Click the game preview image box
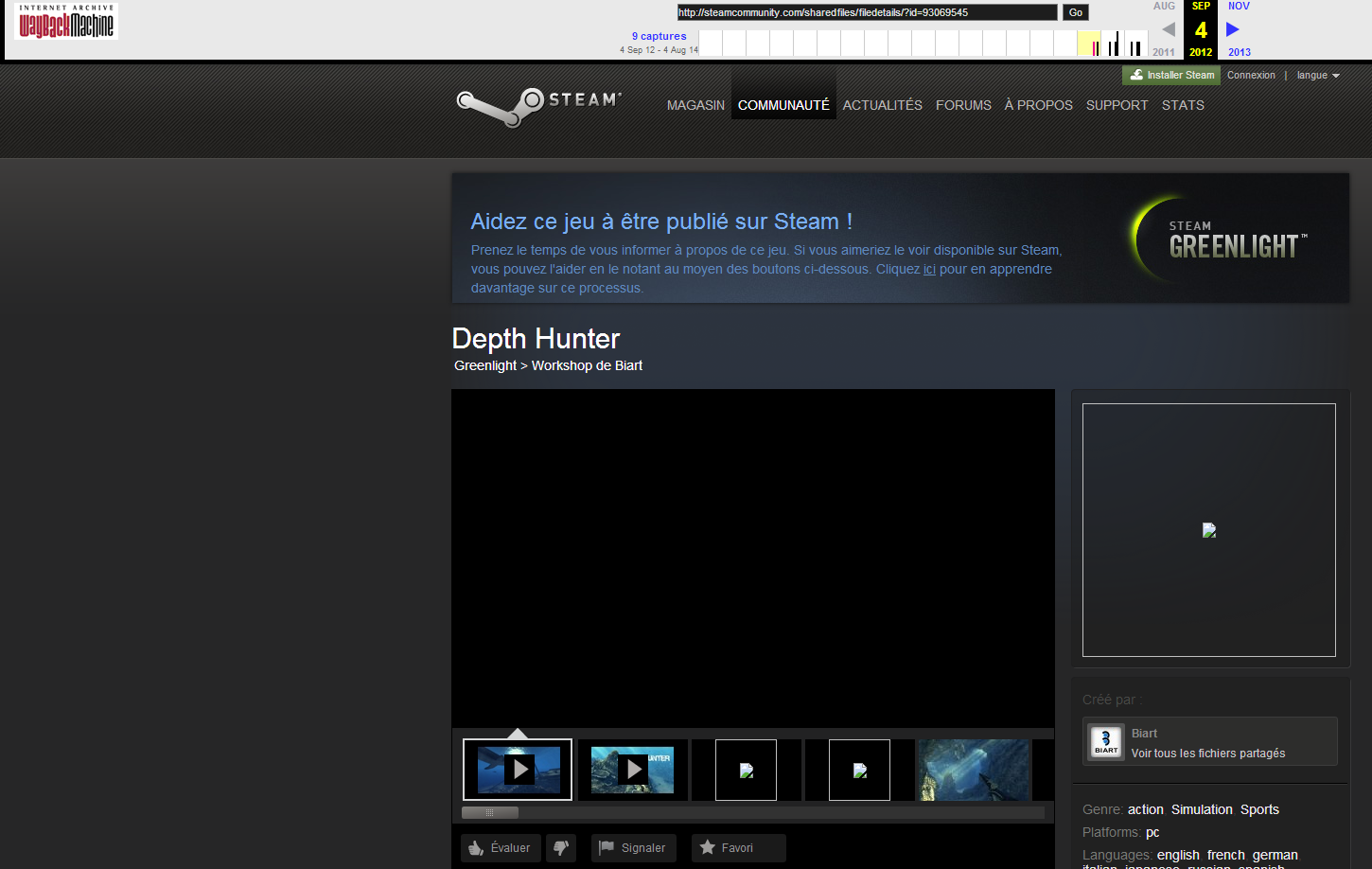 pos(1209,530)
